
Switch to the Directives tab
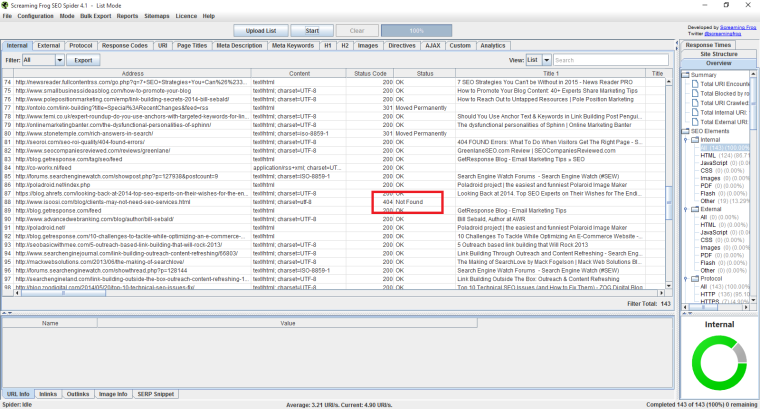click(x=402, y=46)
